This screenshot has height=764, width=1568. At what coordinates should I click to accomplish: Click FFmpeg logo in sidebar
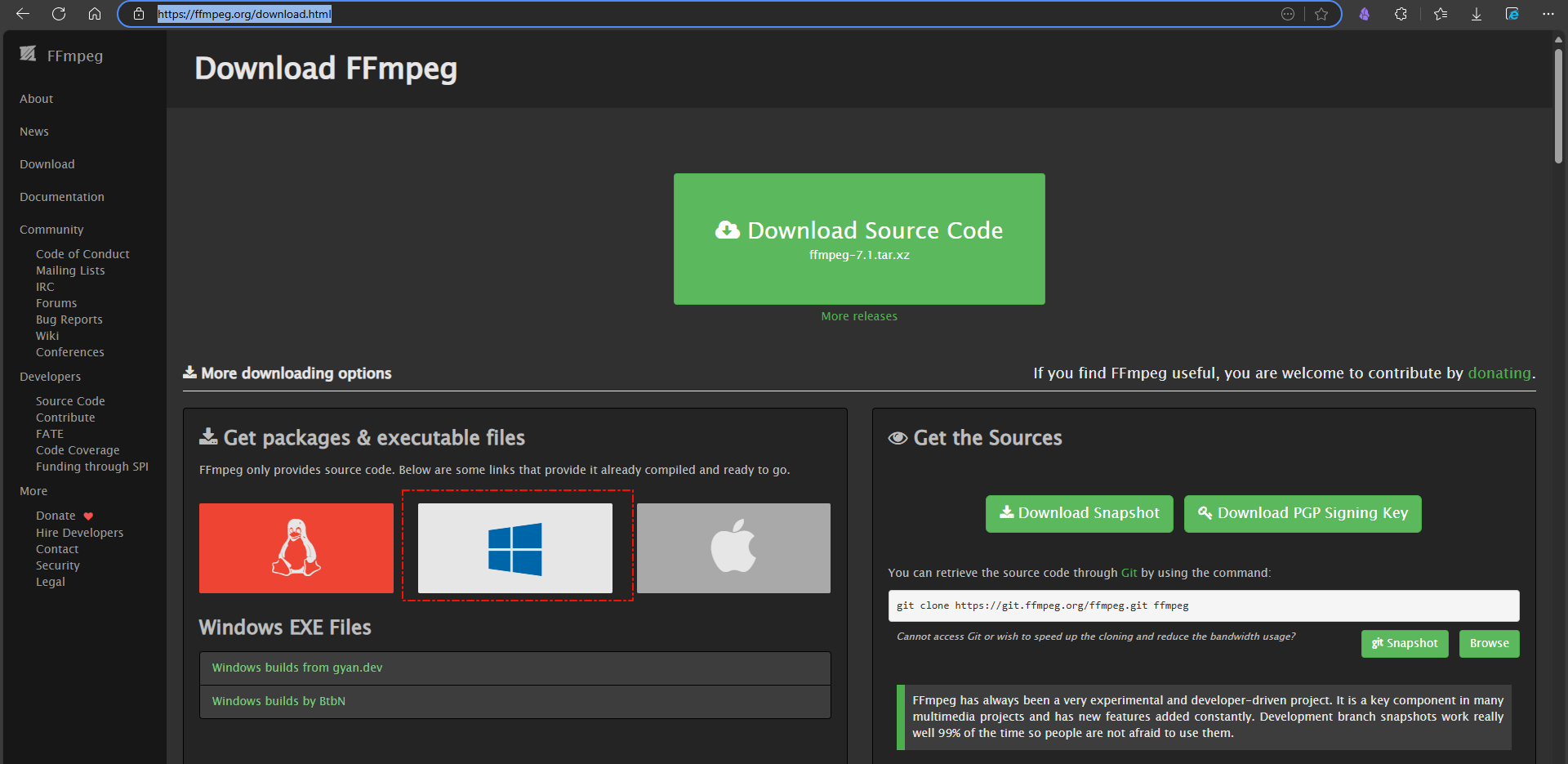pyautogui.click(x=61, y=55)
